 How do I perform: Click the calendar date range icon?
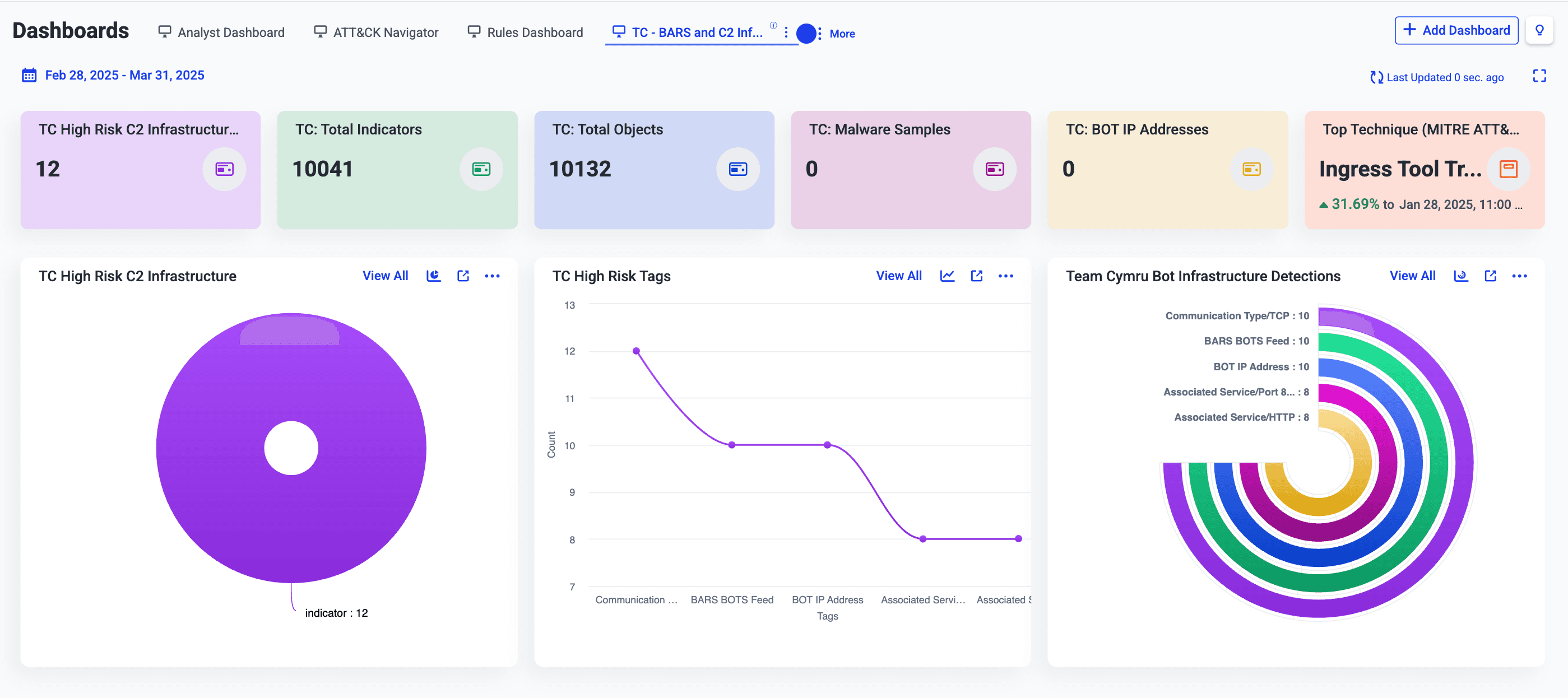tap(29, 76)
